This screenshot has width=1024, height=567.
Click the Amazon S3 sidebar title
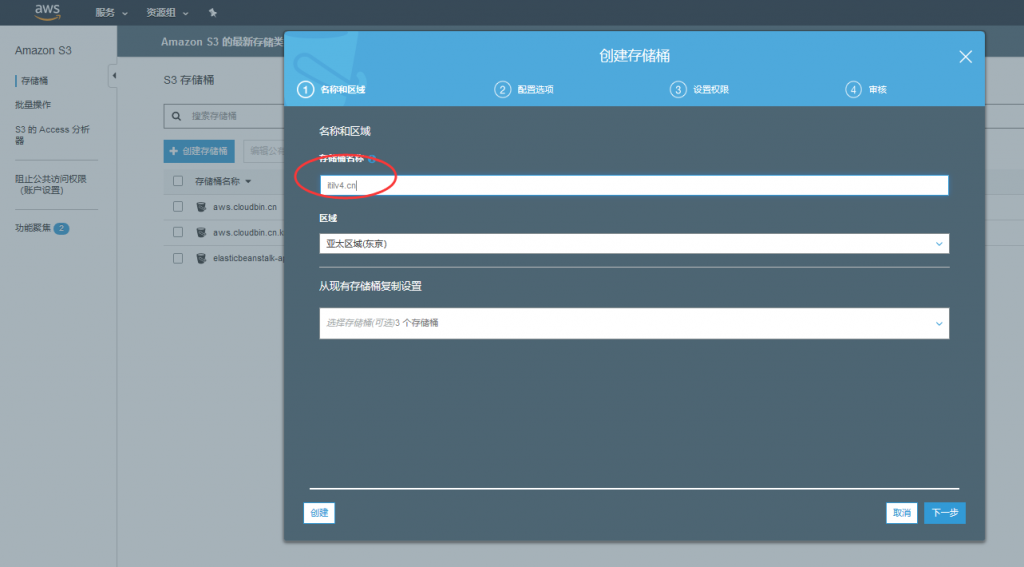pyautogui.click(x=43, y=50)
